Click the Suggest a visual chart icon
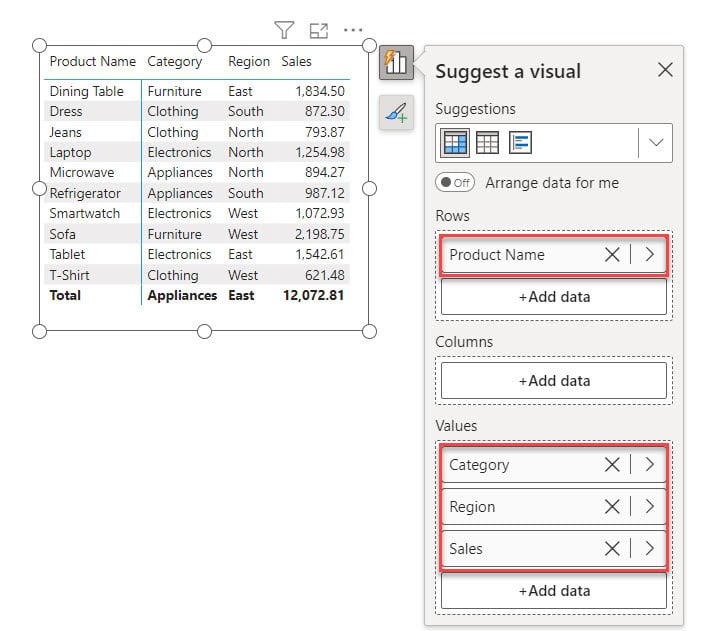 click(x=396, y=63)
